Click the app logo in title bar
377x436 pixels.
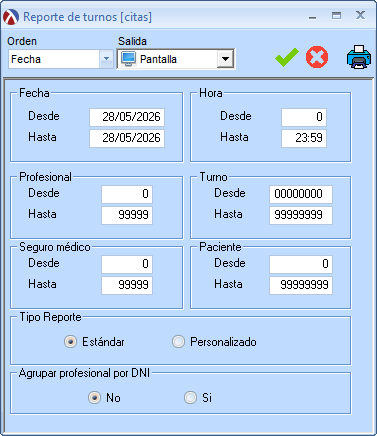point(11,17)
